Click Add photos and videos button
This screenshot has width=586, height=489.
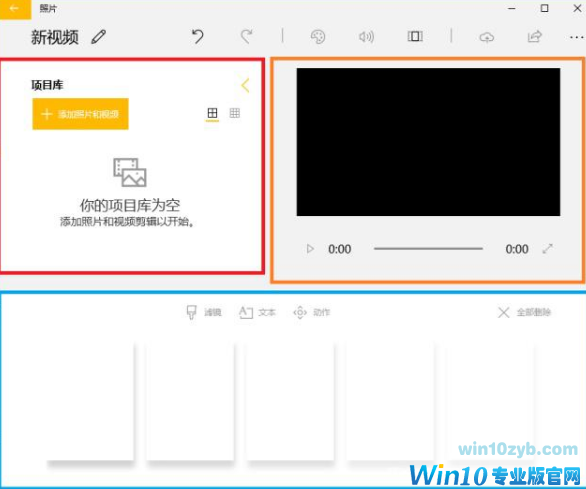coord(80,114)
